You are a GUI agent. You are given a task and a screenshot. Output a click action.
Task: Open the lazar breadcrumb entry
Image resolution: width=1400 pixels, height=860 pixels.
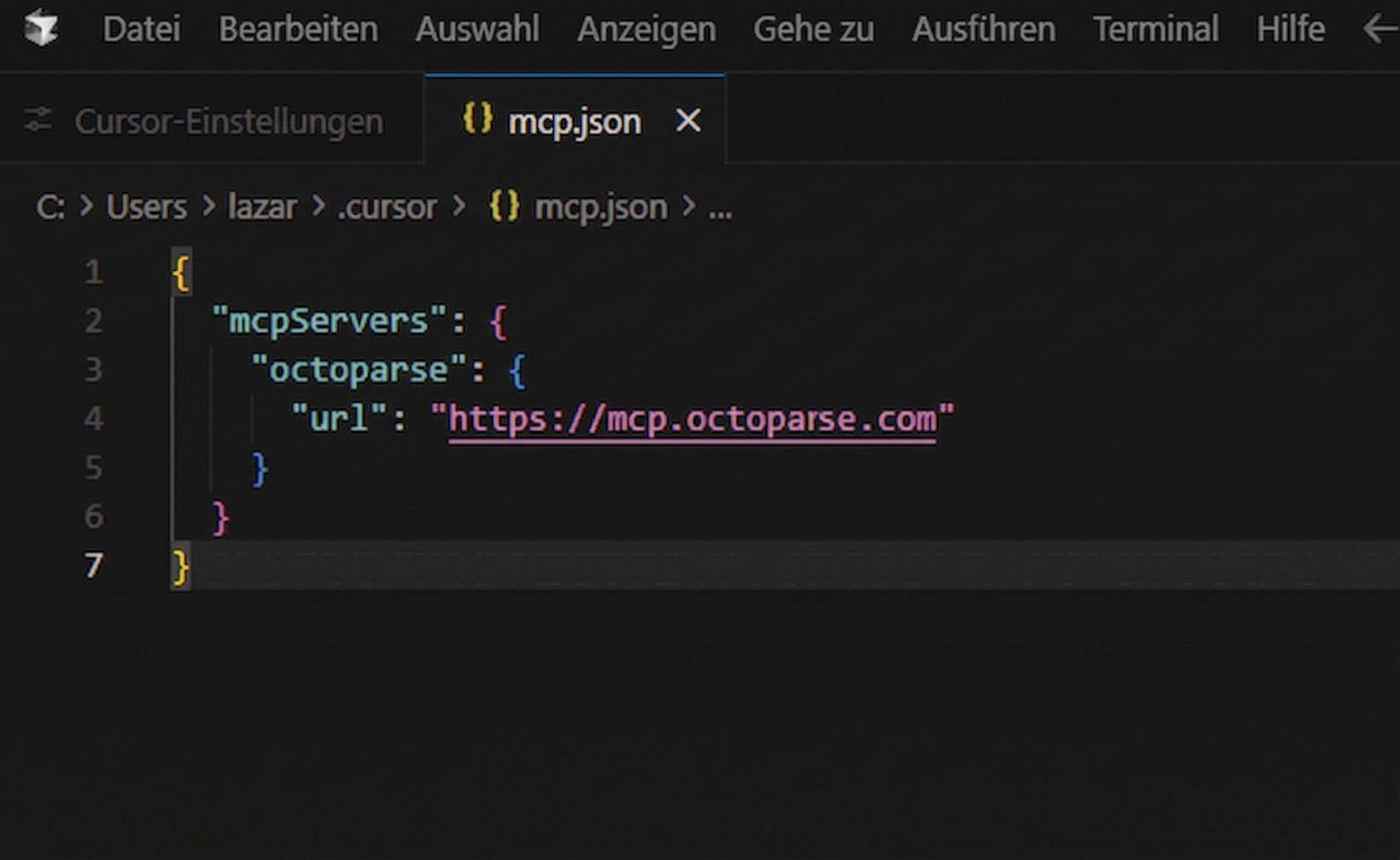(x=262, y=206)
